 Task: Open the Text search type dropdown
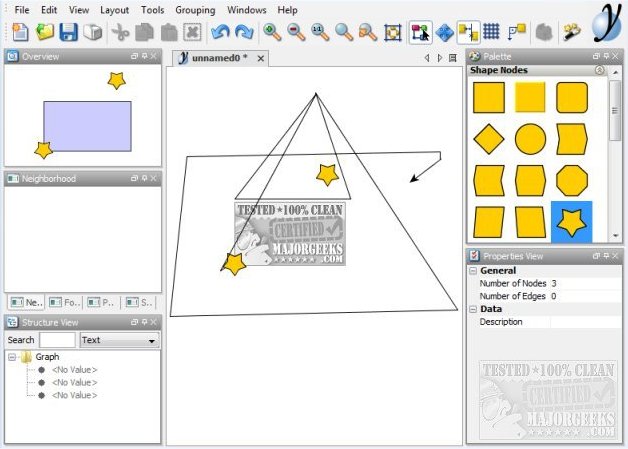coord(119,340)
